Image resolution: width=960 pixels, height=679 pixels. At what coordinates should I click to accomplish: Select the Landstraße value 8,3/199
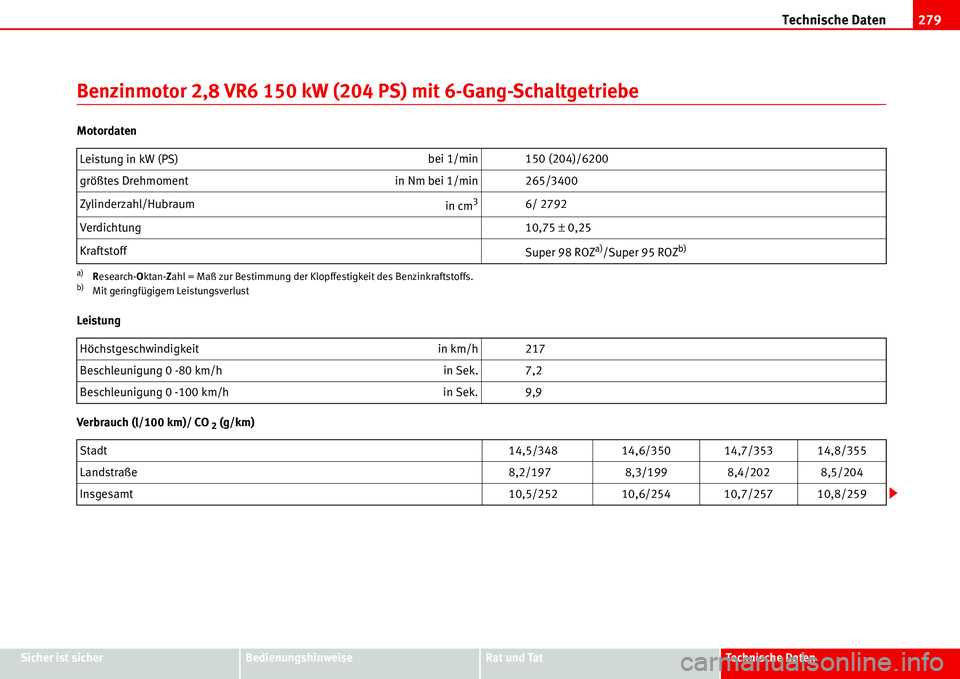[646, 473]
